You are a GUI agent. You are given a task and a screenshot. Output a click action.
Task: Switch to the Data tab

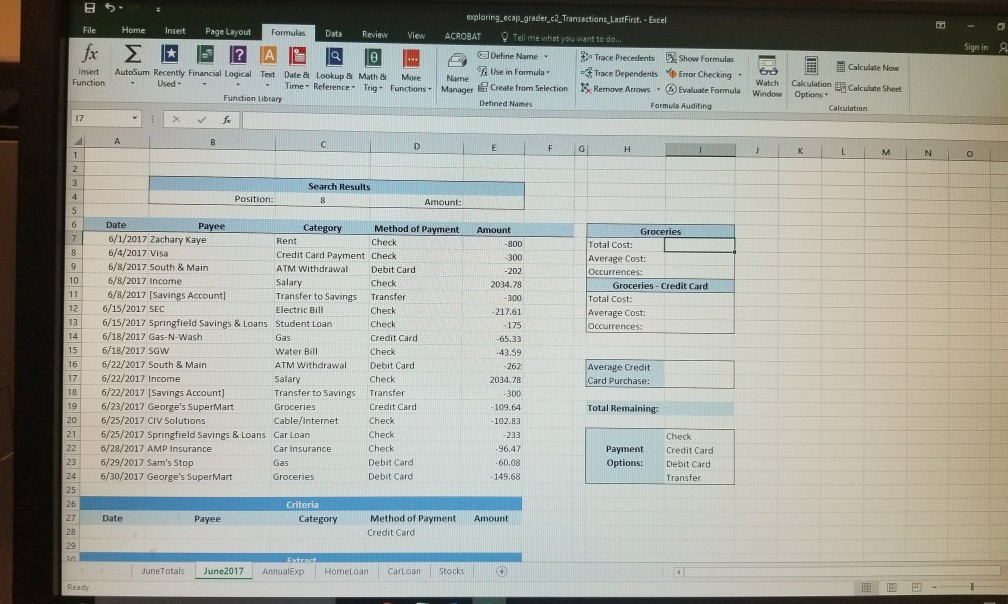[x=333, y=33]
